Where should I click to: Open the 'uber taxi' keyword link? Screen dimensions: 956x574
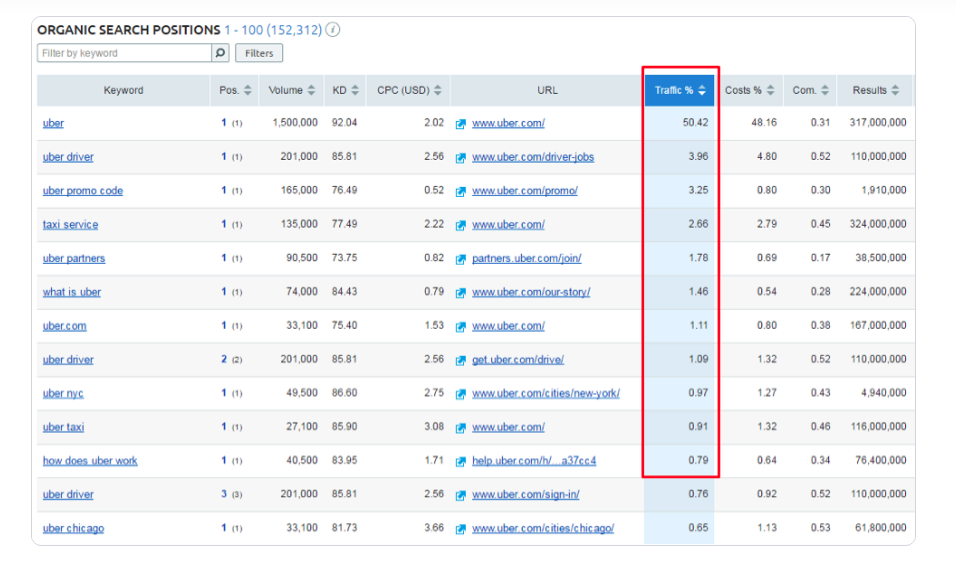pos(63,427)
